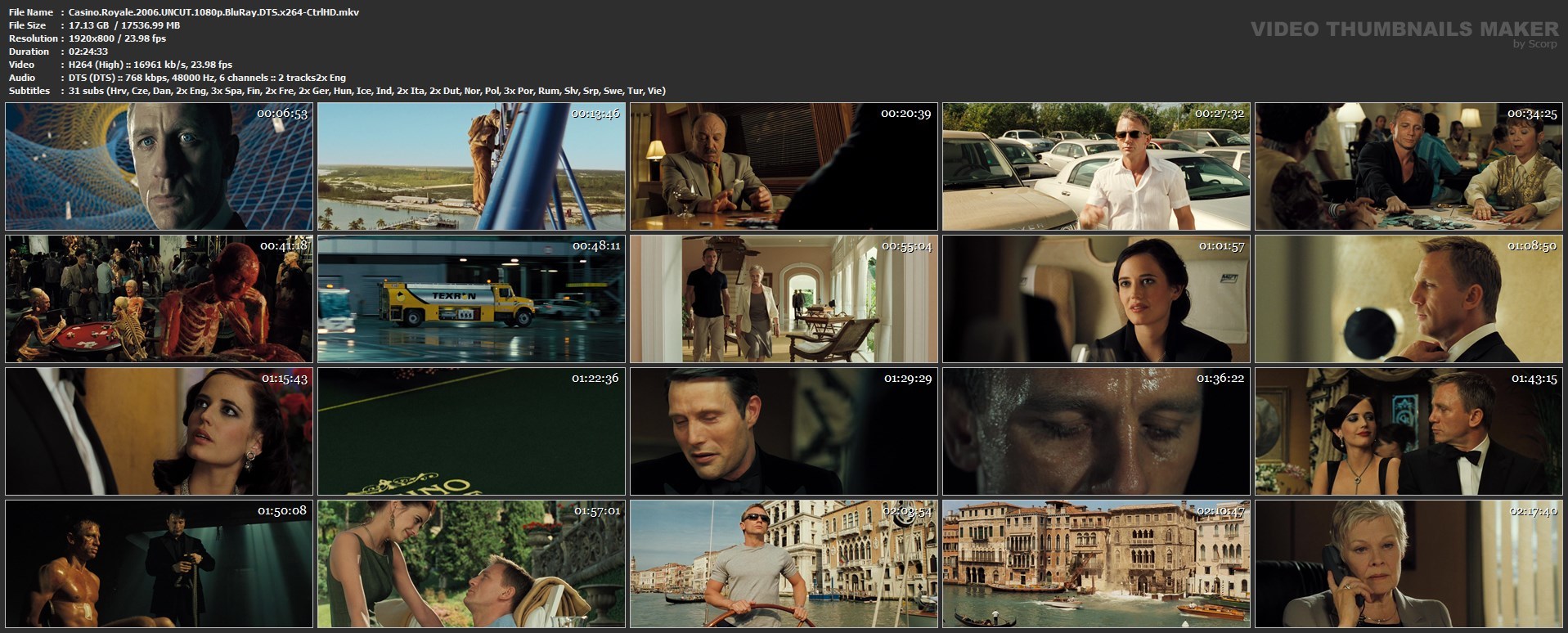Open the skeleton exhibit thumbnail at 00:41:18

[x=159, y=299]
